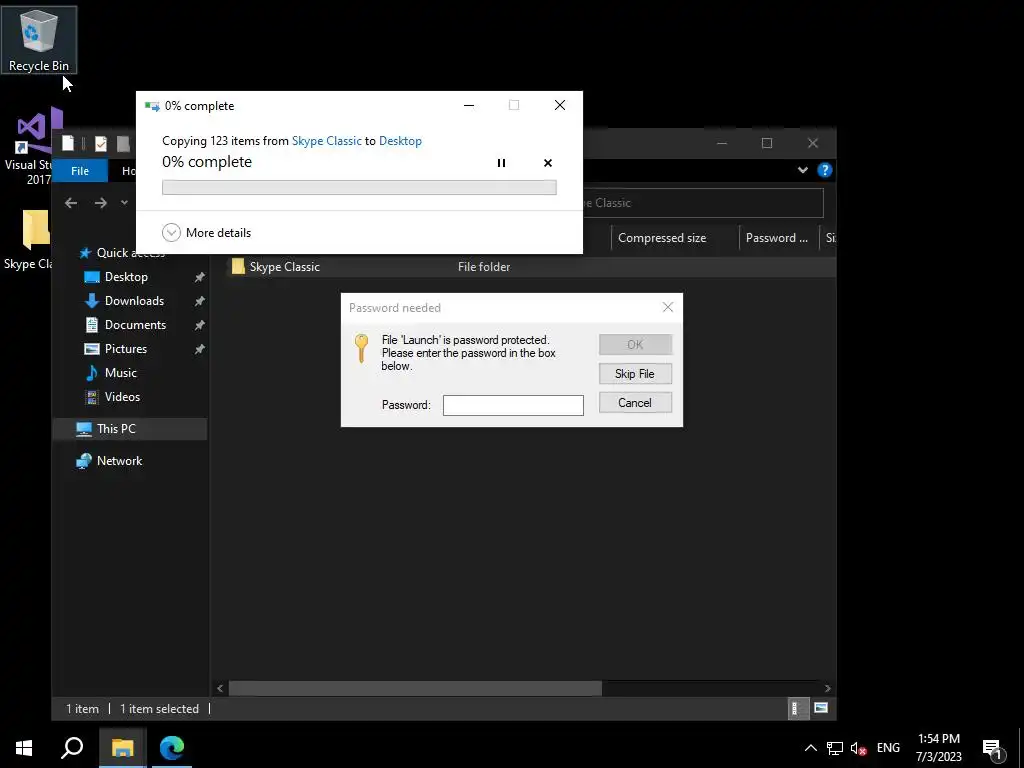
Task: Expand the ribbon with chevron arrow
Action: 803,170
